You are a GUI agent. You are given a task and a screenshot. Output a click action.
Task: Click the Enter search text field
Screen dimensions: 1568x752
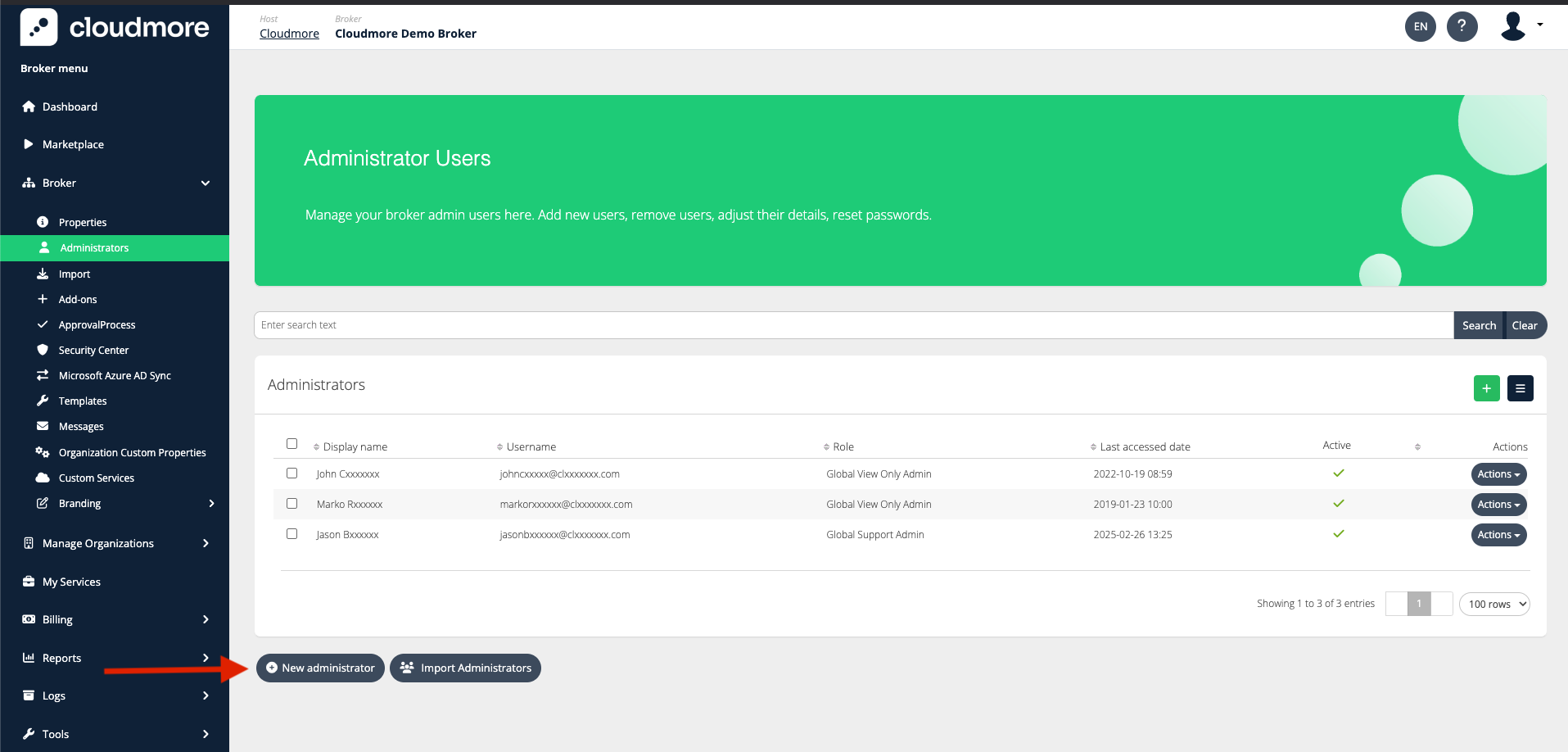tap(853, 325)
